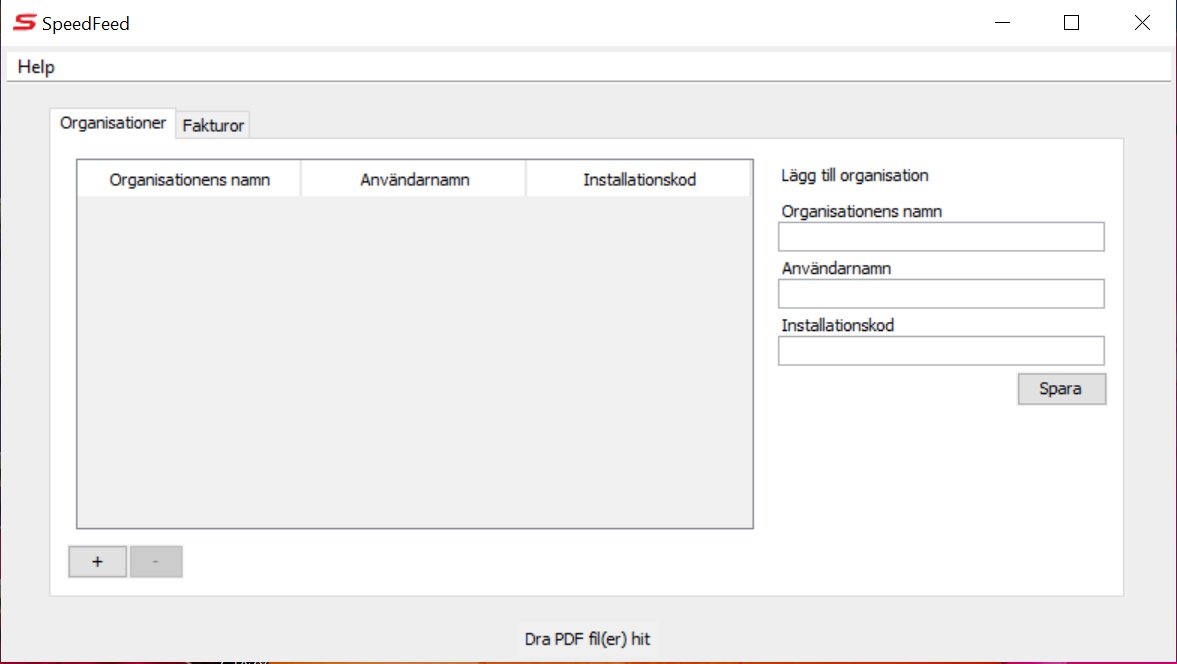Click the empty organisations table area
The width and height of the screenshot is (1177, 664).
(x=414, y=360)
